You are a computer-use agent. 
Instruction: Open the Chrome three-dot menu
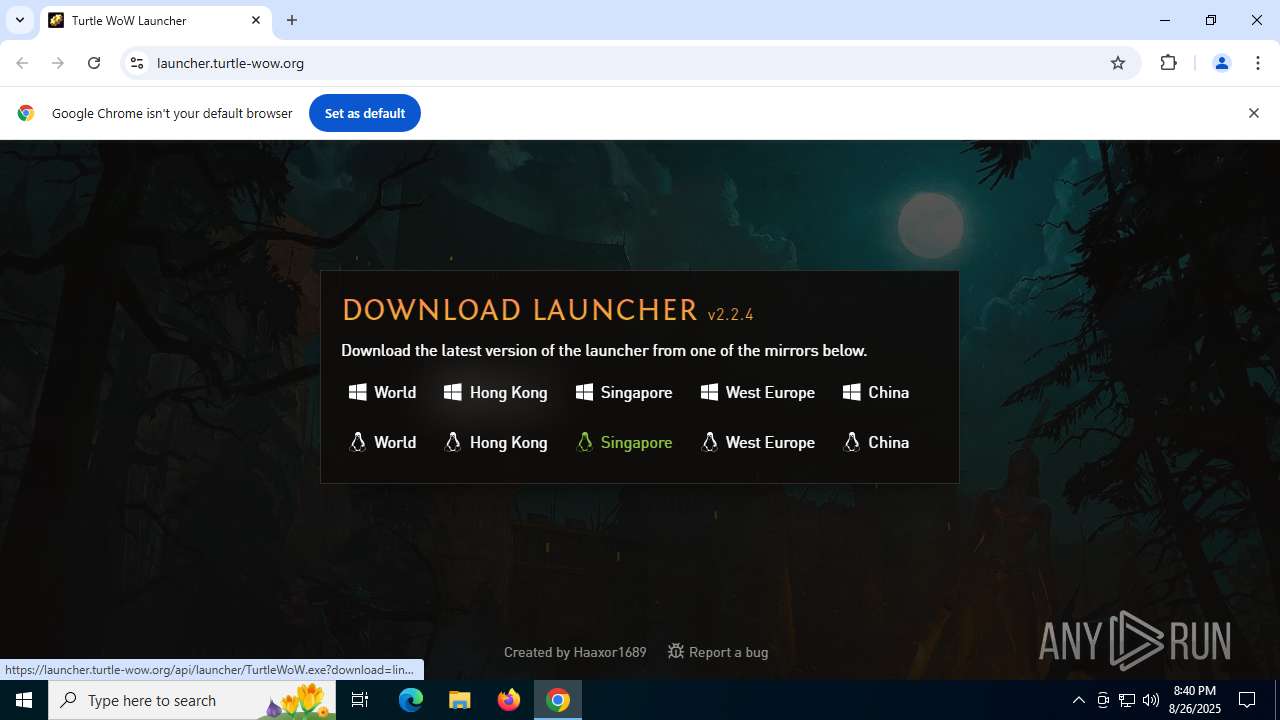pyautogui.click(x=1258, y=63)
